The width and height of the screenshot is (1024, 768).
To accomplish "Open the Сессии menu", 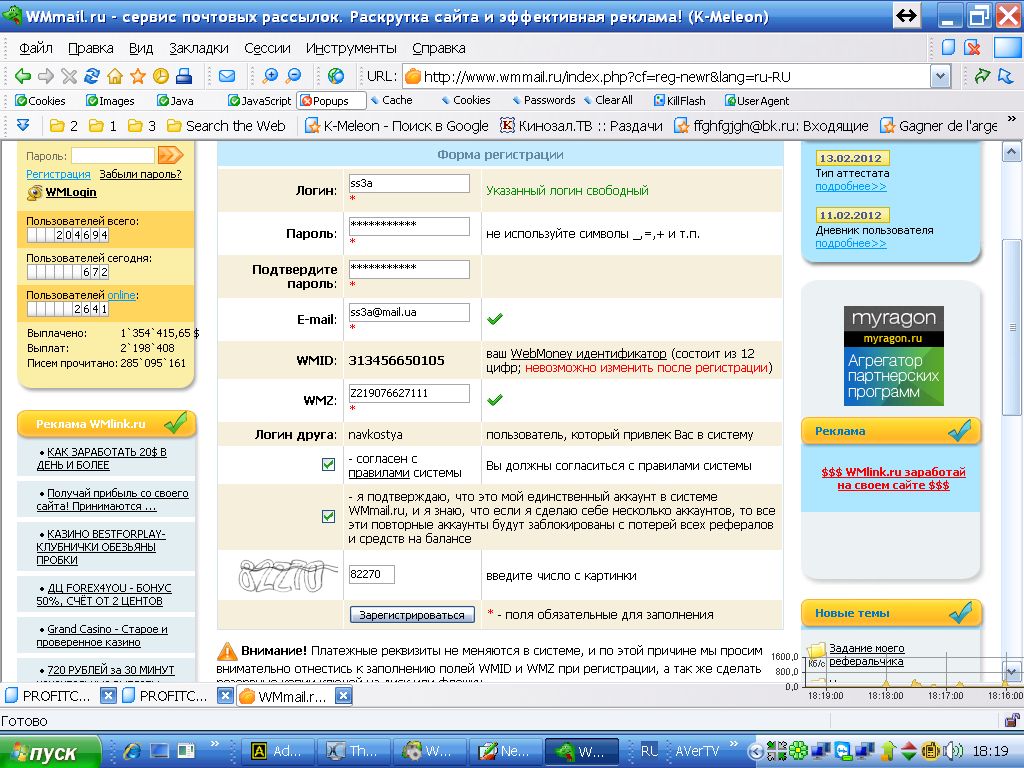I will tap(267, 48).
